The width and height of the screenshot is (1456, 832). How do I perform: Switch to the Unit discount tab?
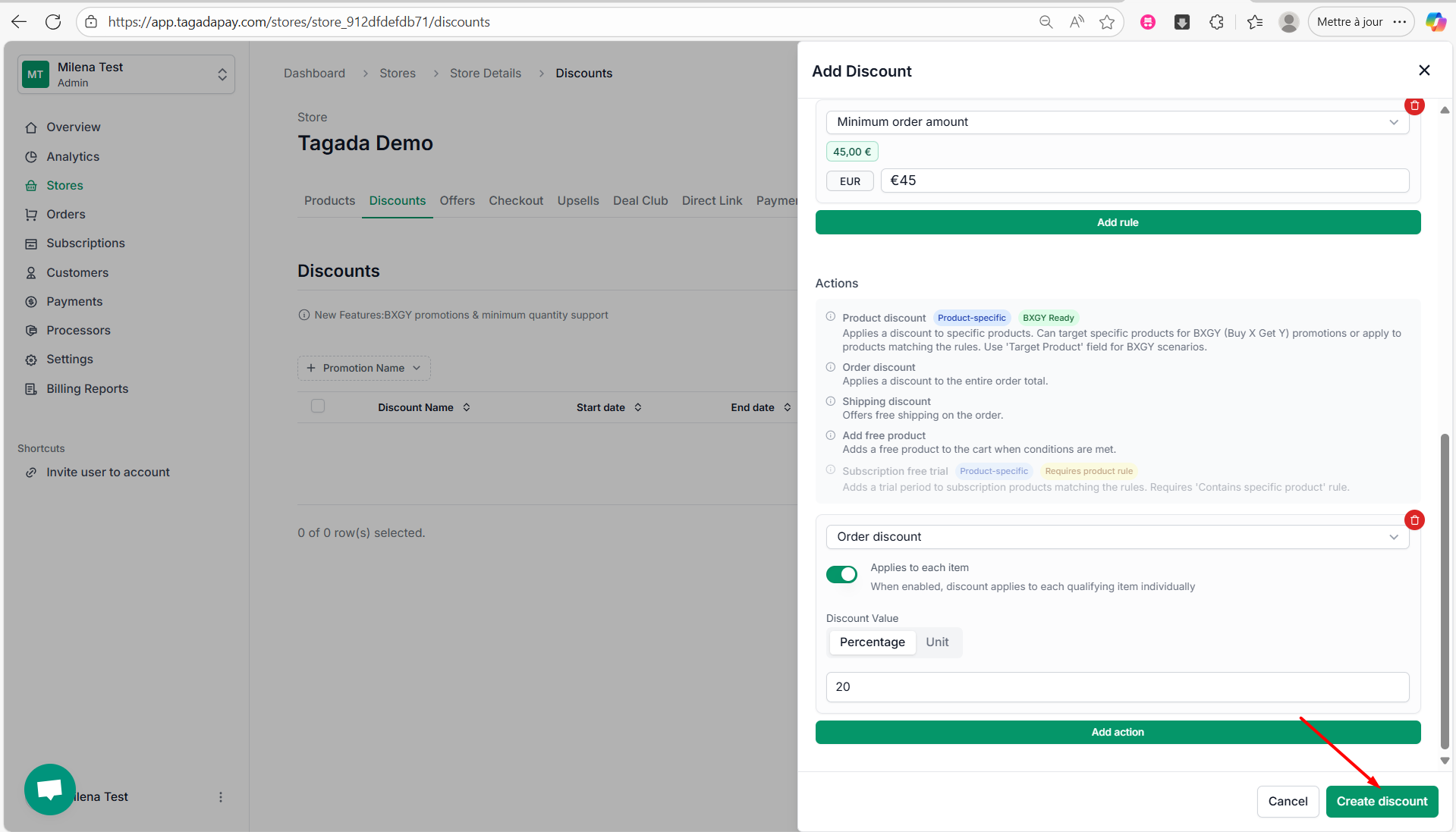point(937,642)
